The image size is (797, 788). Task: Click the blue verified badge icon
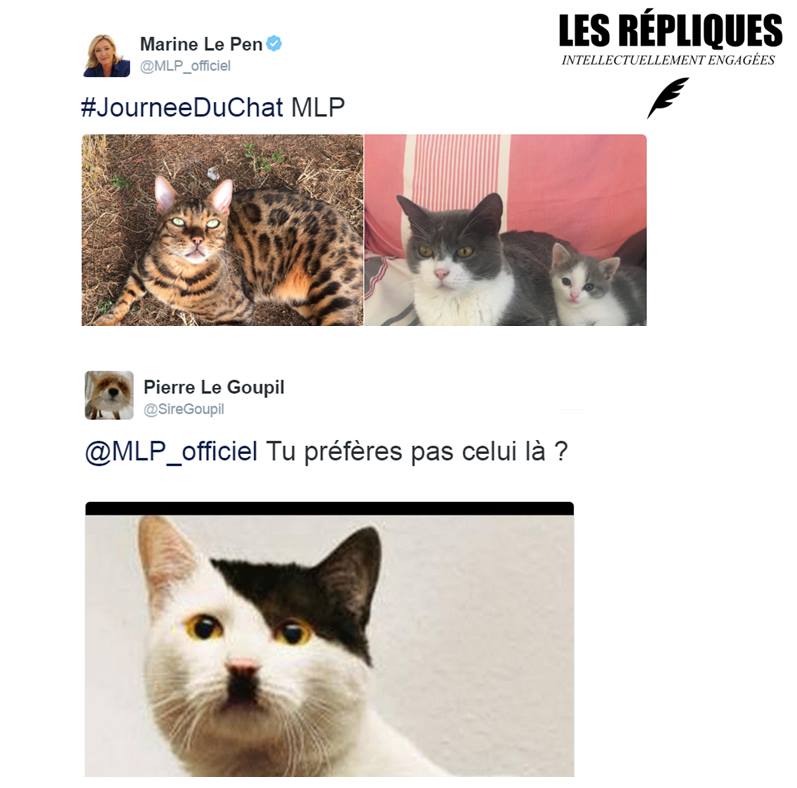coord(274,44)
